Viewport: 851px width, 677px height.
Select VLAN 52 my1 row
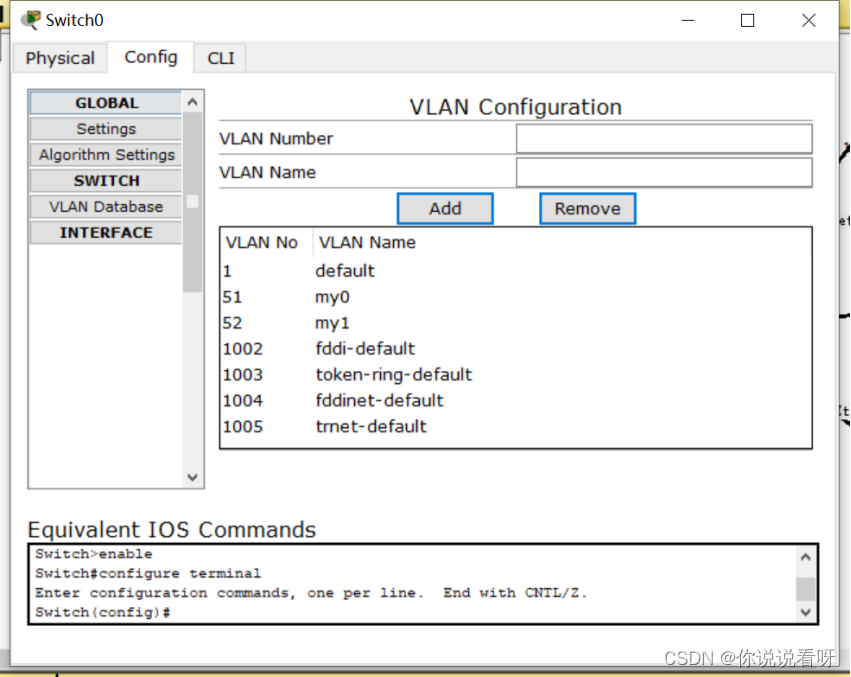click(x=516, y=323)
